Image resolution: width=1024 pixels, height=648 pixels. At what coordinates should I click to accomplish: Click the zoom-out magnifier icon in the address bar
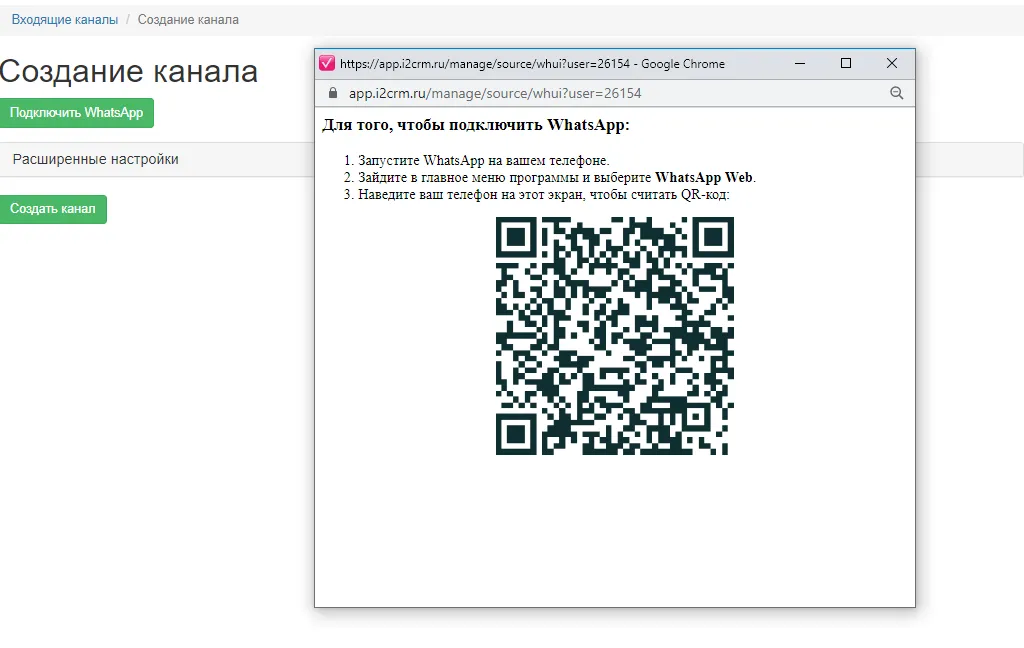(x=896, y=93)
